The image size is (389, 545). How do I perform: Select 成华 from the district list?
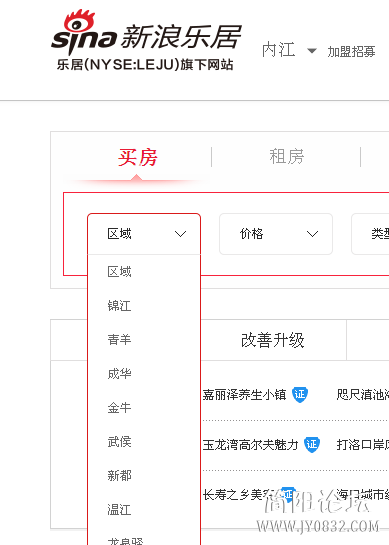click(120, 374)
